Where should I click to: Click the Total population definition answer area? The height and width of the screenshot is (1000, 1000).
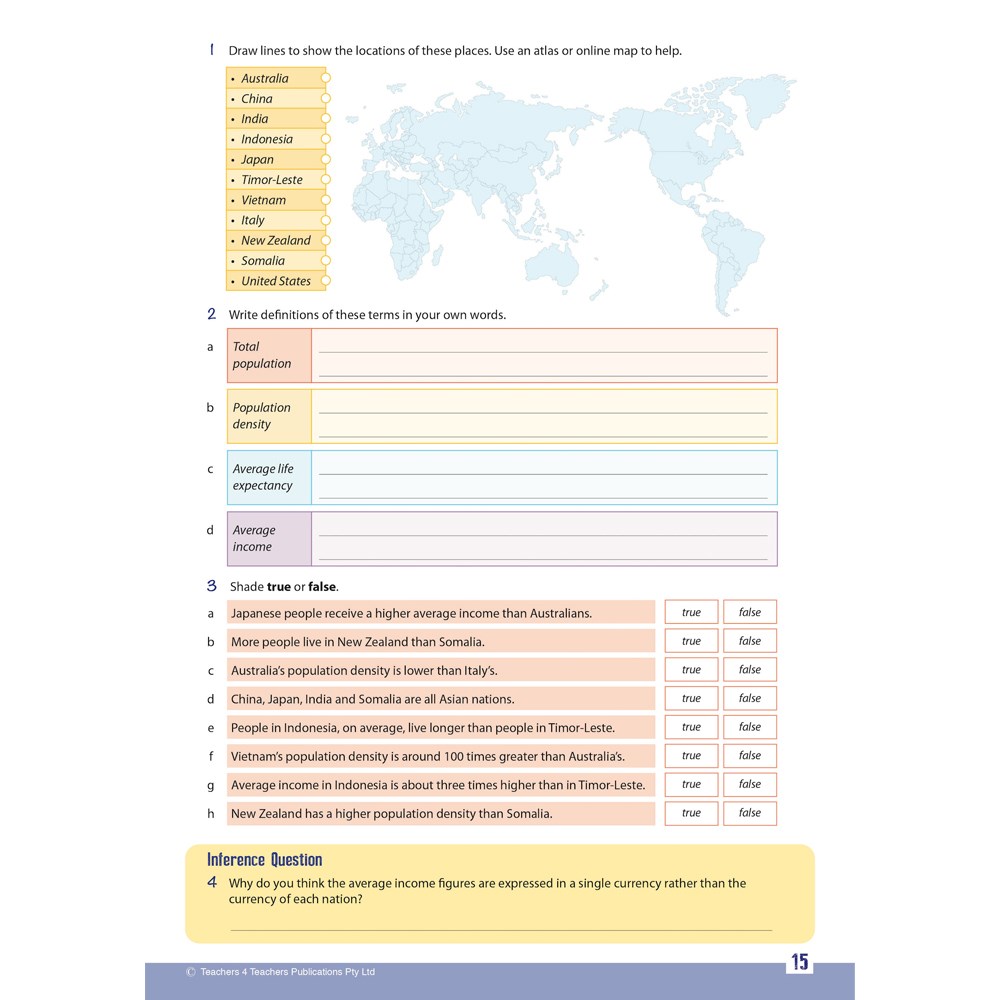coord(544,356)
